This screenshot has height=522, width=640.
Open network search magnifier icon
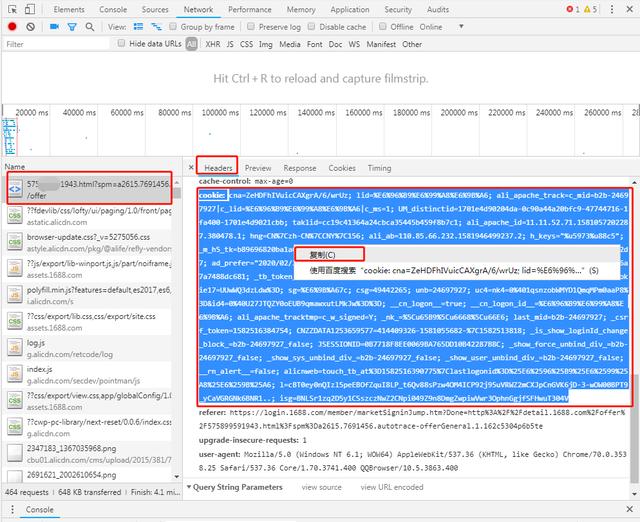click(90, 27)
